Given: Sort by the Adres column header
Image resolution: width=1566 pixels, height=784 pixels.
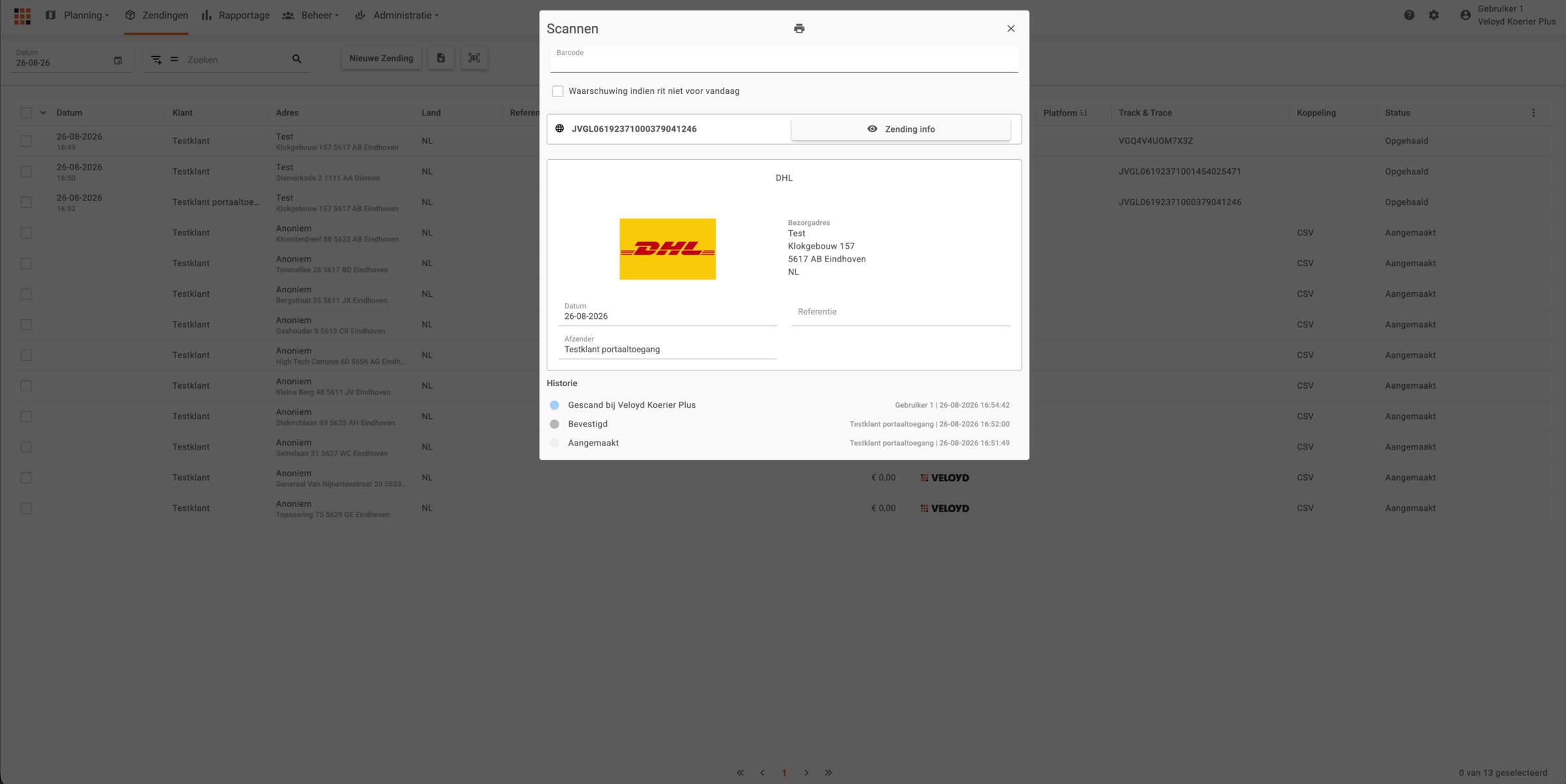Looking at the screenshot, I should 287,113.
